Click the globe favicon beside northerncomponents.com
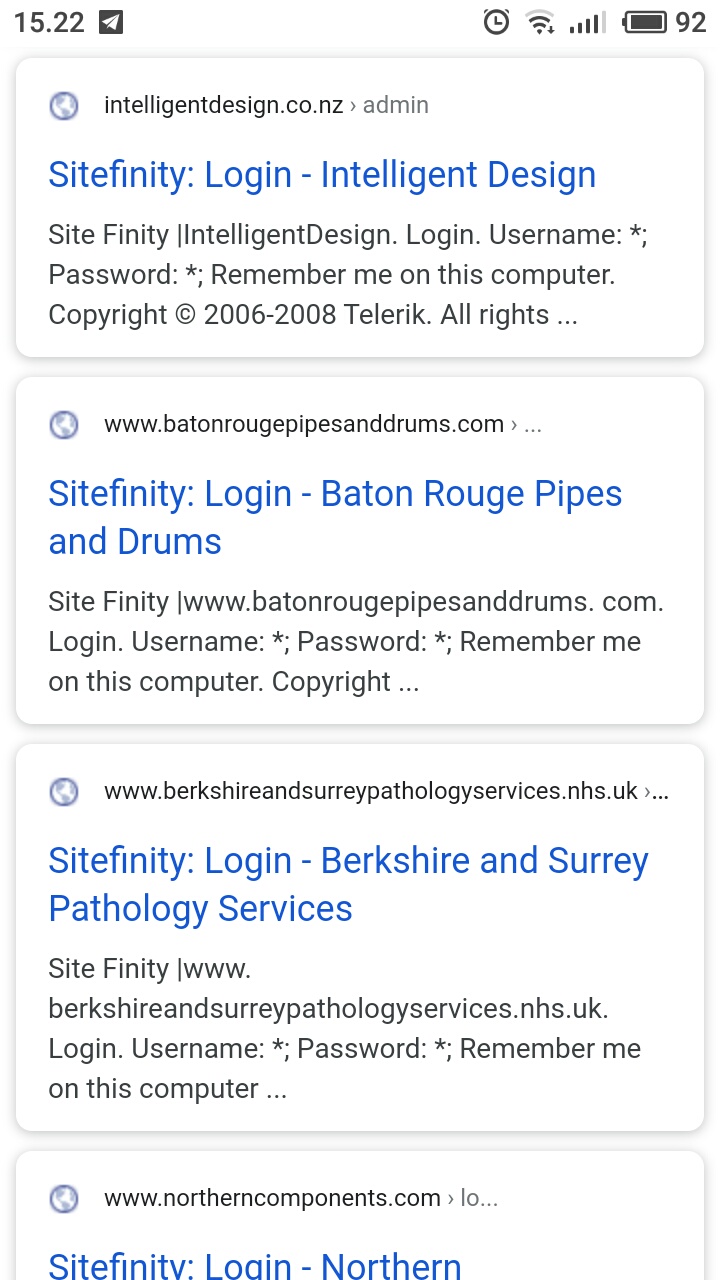The width and height of the screenshot is (720, 1280). click(x=64, y=1198)
